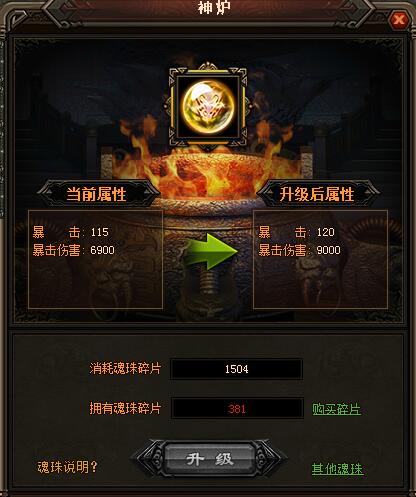This screenshot has height=497, width=416.
Task: Close the 神炉 window with red X
Action: (x=399, y=20)
